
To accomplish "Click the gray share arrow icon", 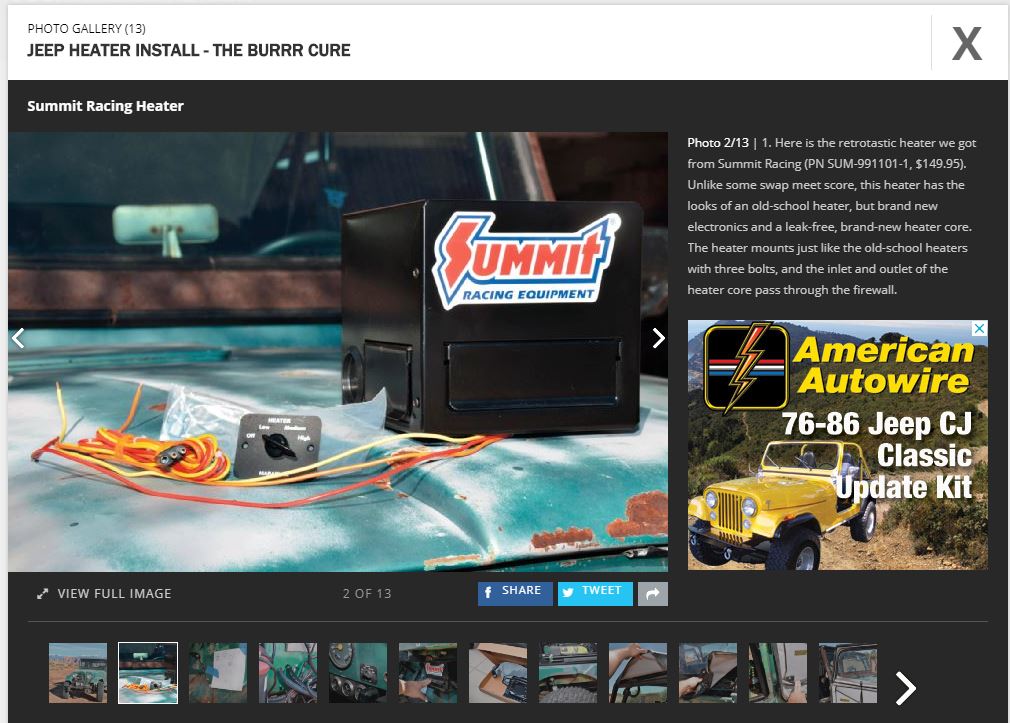I will pyautogui.click(x=652, y=594).
